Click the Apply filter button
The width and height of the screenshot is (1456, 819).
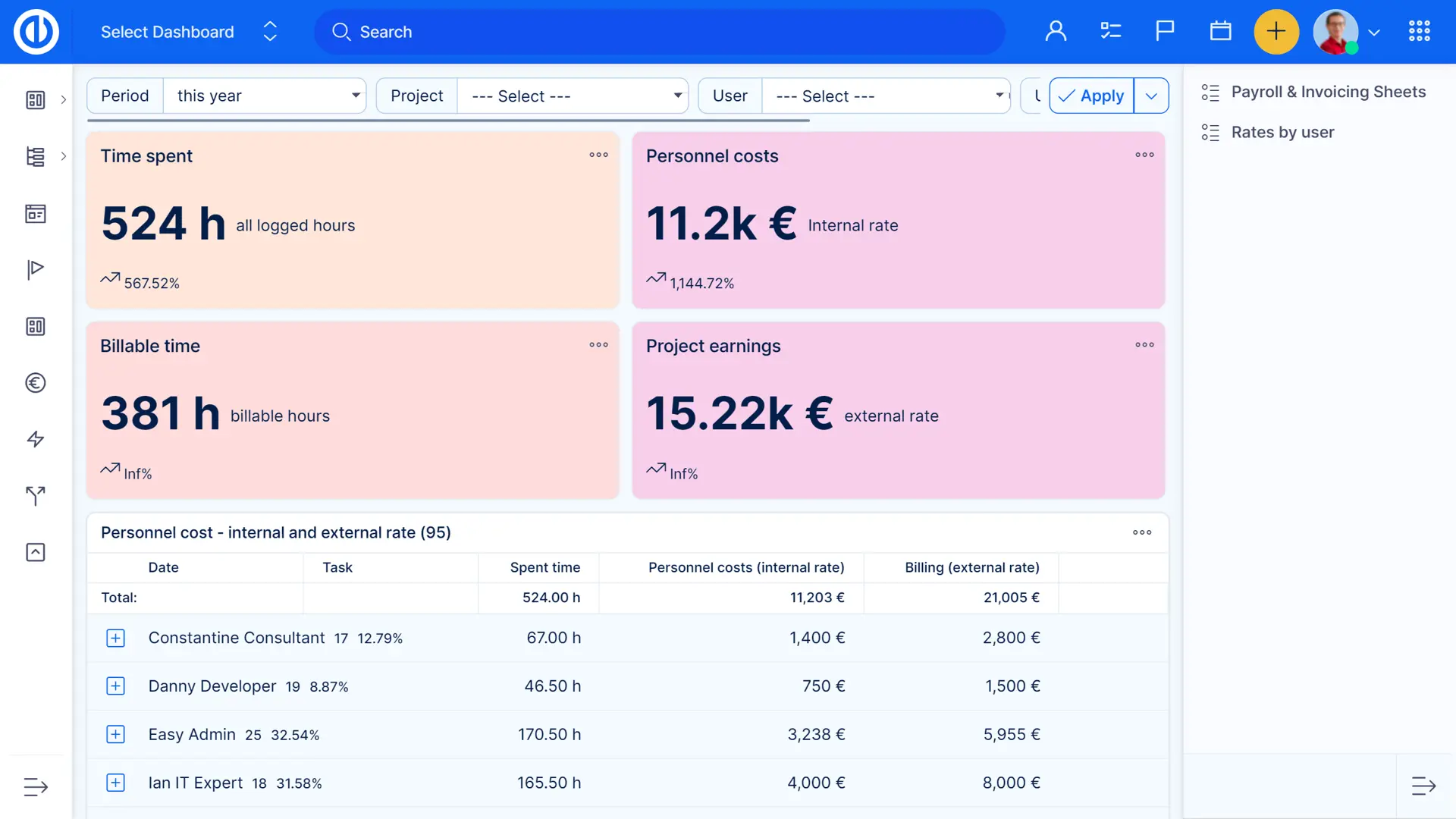click(x=1091, y=96)
